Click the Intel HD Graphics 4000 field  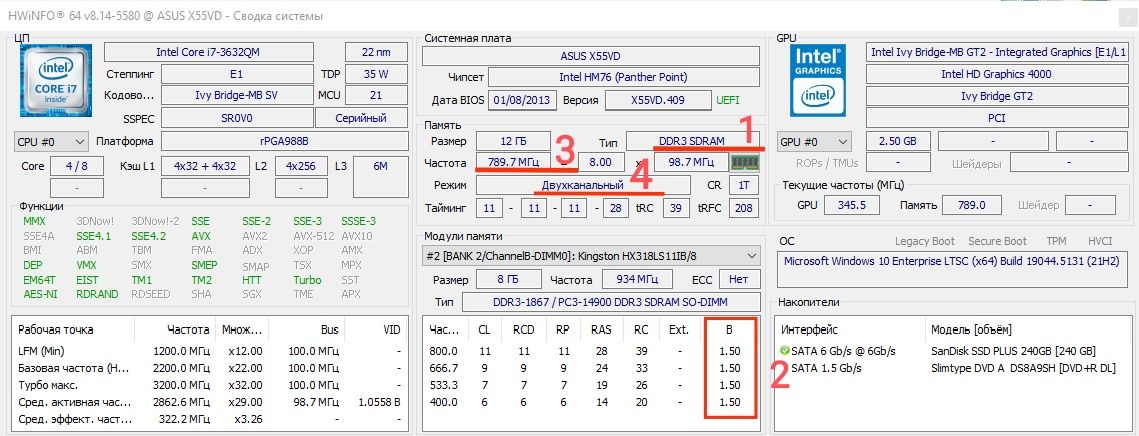(x=997, y=74)
